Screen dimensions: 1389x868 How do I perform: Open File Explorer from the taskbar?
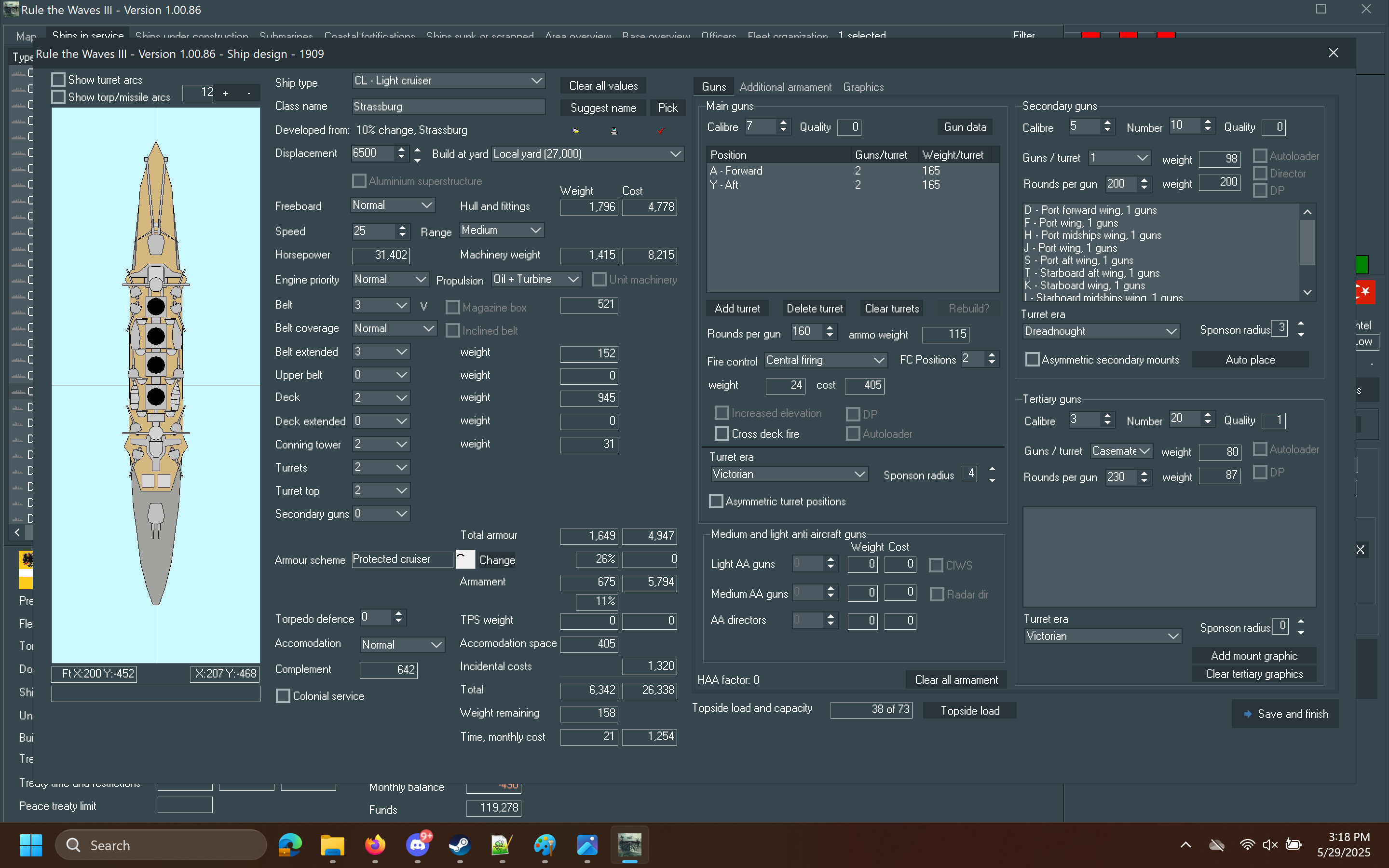(x=332, y=844)
